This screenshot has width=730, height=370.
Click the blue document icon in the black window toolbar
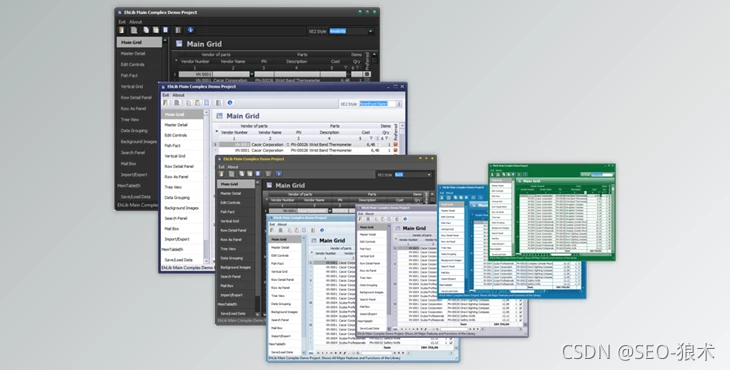coord(165,30)
